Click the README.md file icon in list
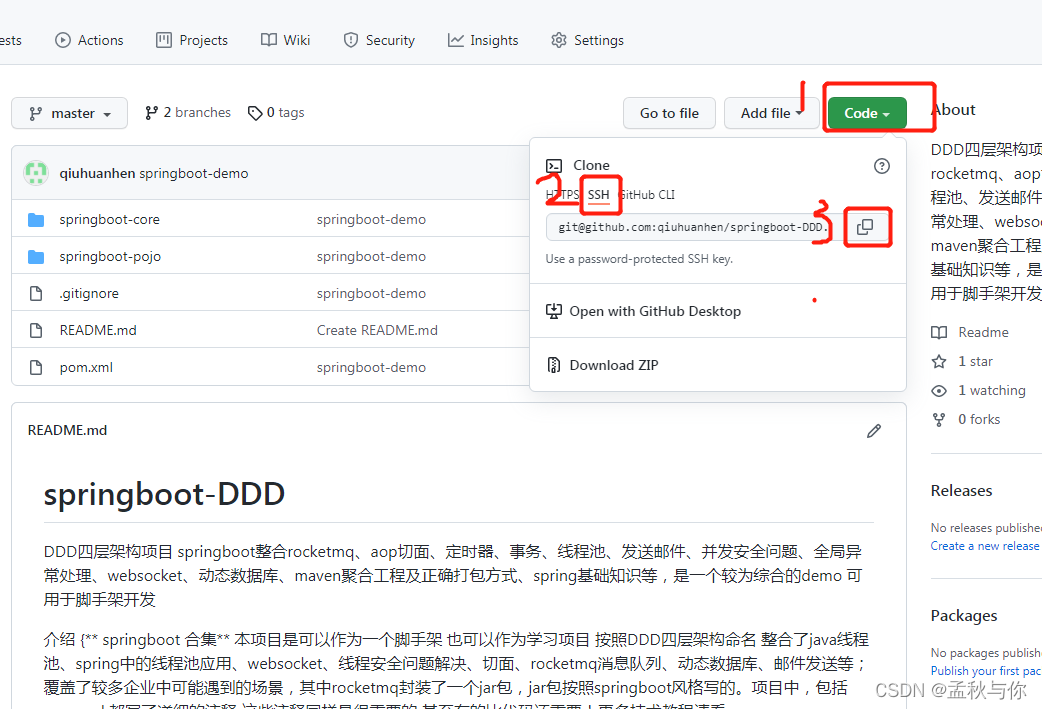Image resolution: width=1042 pixels, height=709 pixels. coord(36,330)
